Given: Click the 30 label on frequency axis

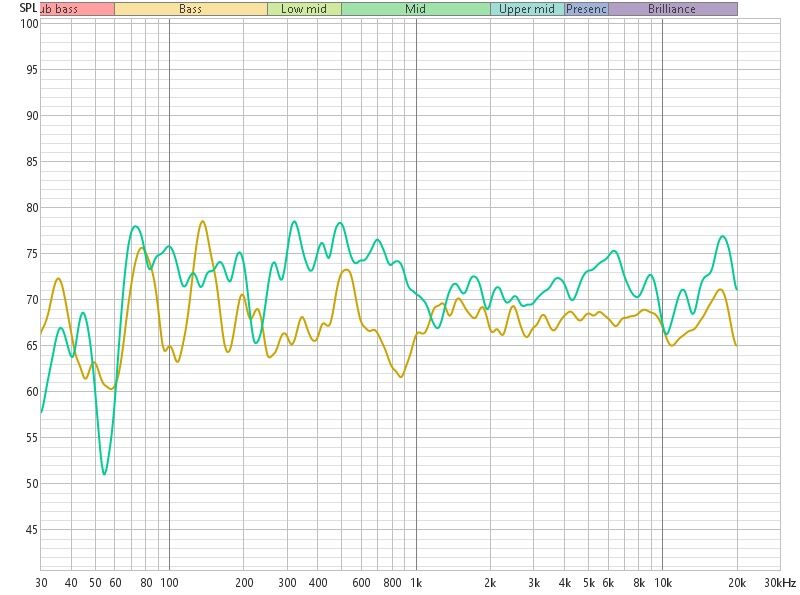Looking at the screenshot, I should [x=41, y=583].
